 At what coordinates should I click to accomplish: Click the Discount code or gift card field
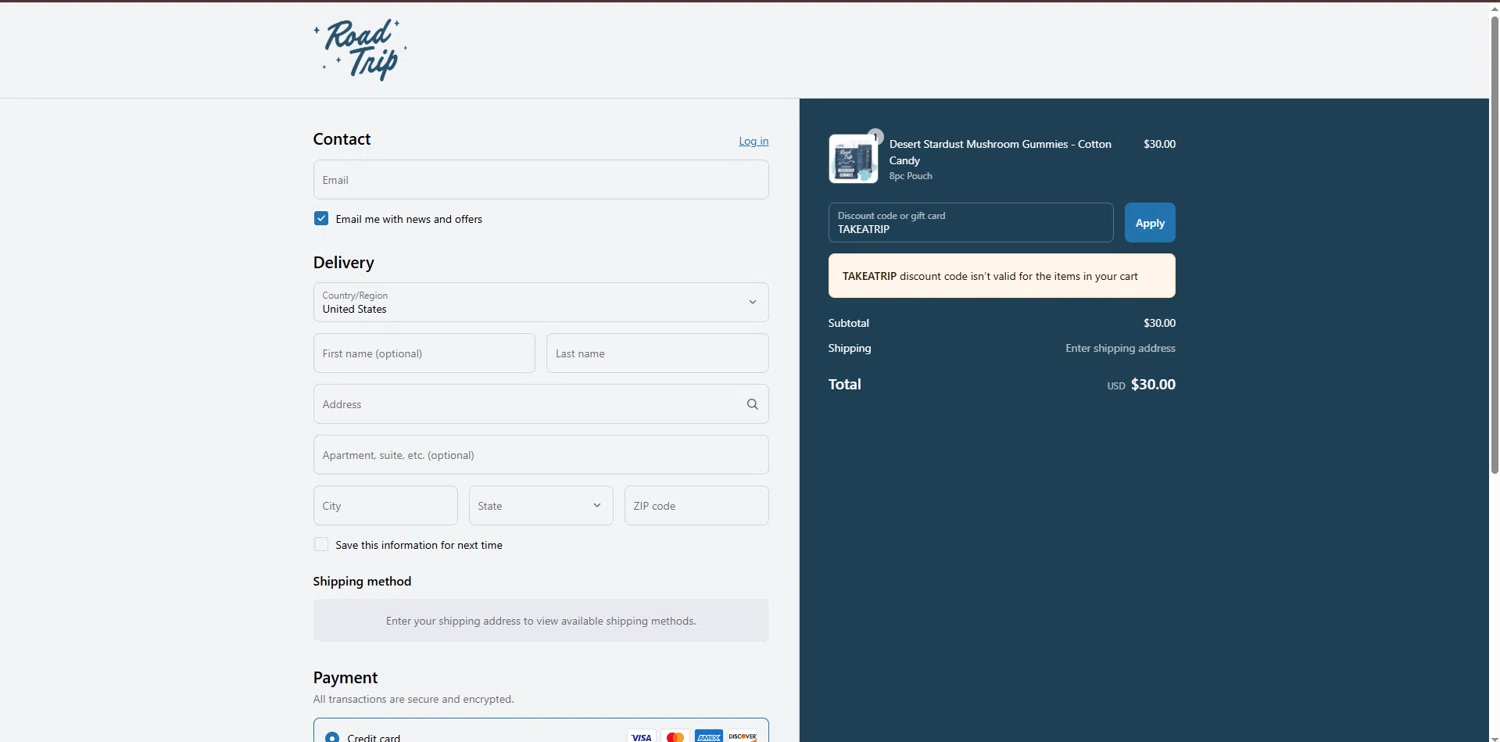coord(971,223)
